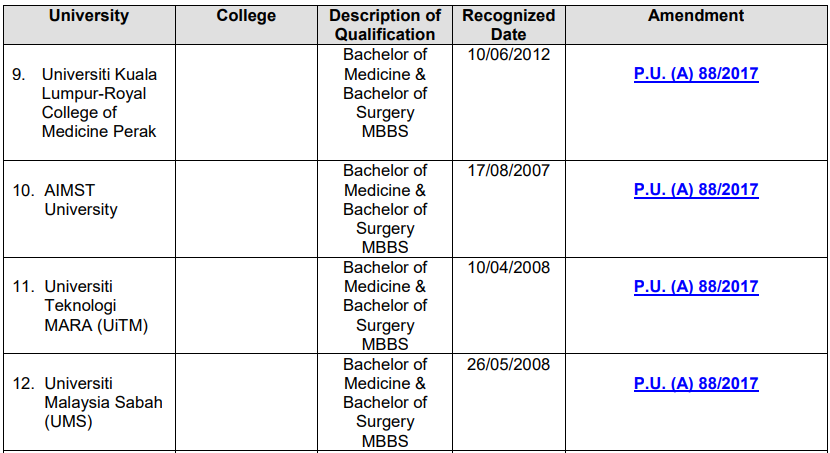
Task: Open P.U. (A) 88/2017 link for Universiti Teknologi MARA
Action: click(x=696, y=287)
